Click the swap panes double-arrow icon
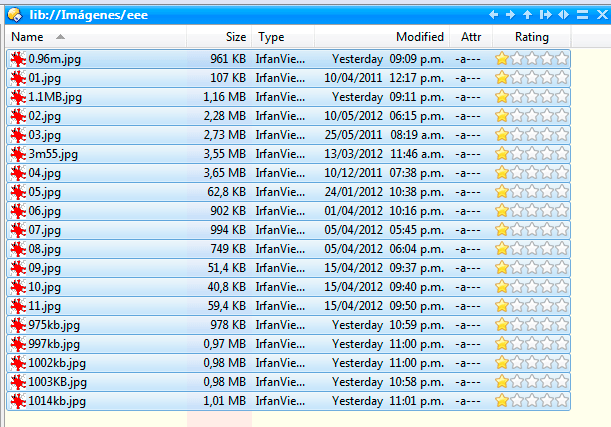Image resolution: width=611 pixels, height=427 pixels. coord(564,14)
